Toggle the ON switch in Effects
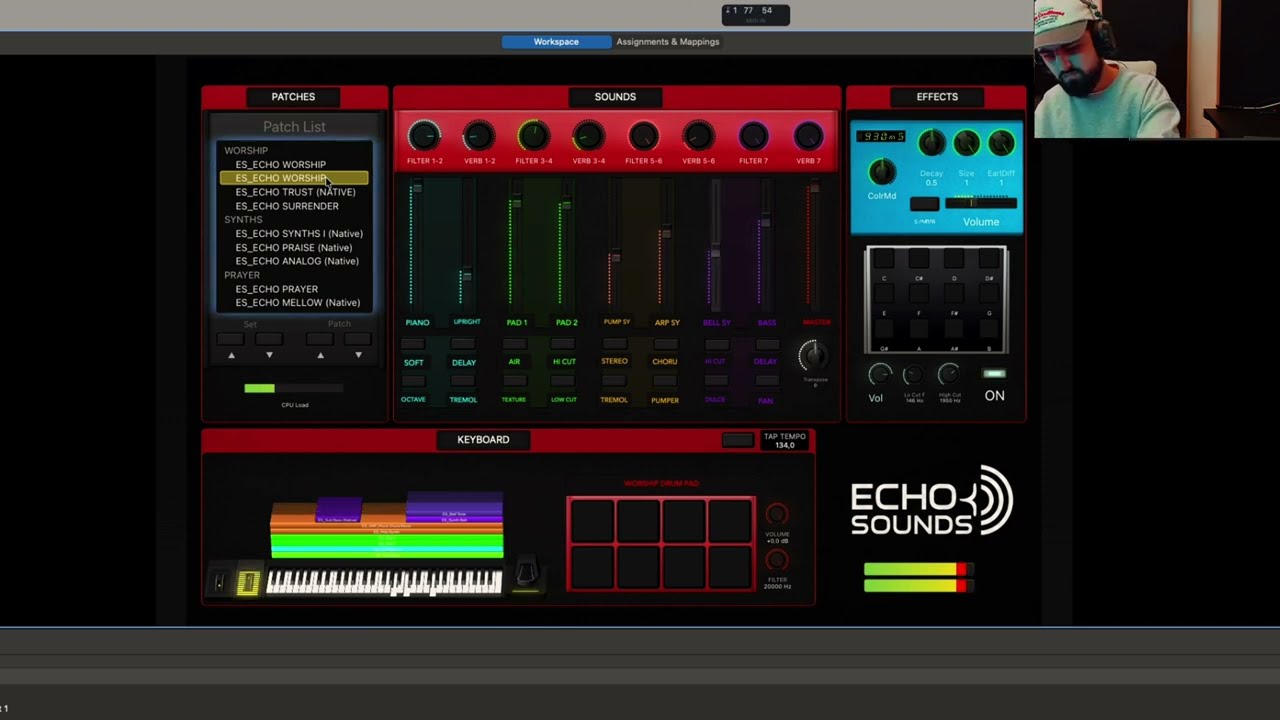This screenshot has height=720, width=1280. tap(994, 375)
